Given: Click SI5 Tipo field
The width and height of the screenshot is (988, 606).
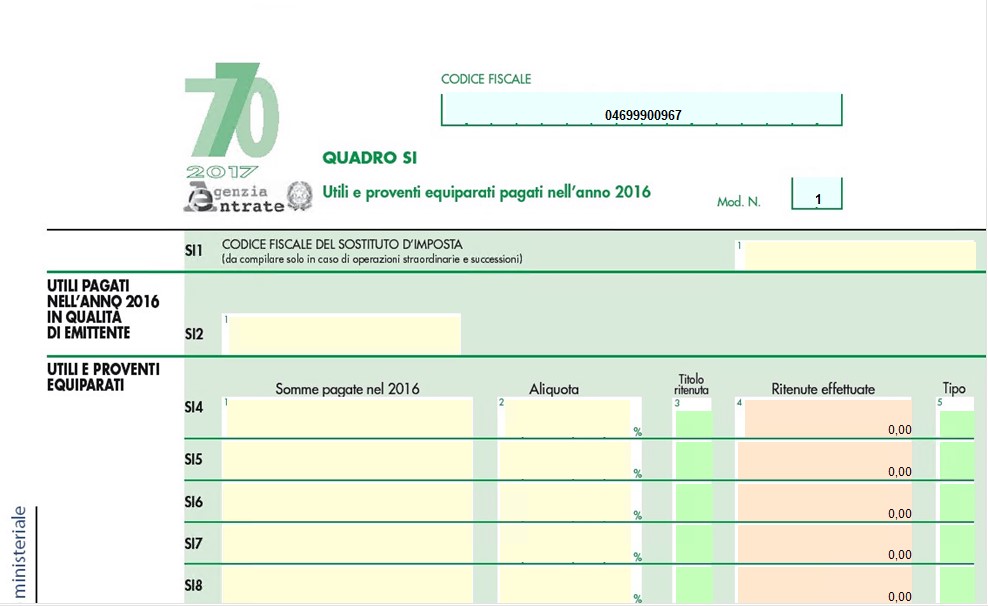Looking at the screenshot, I should pyautogui.click(x=956, y=459).
